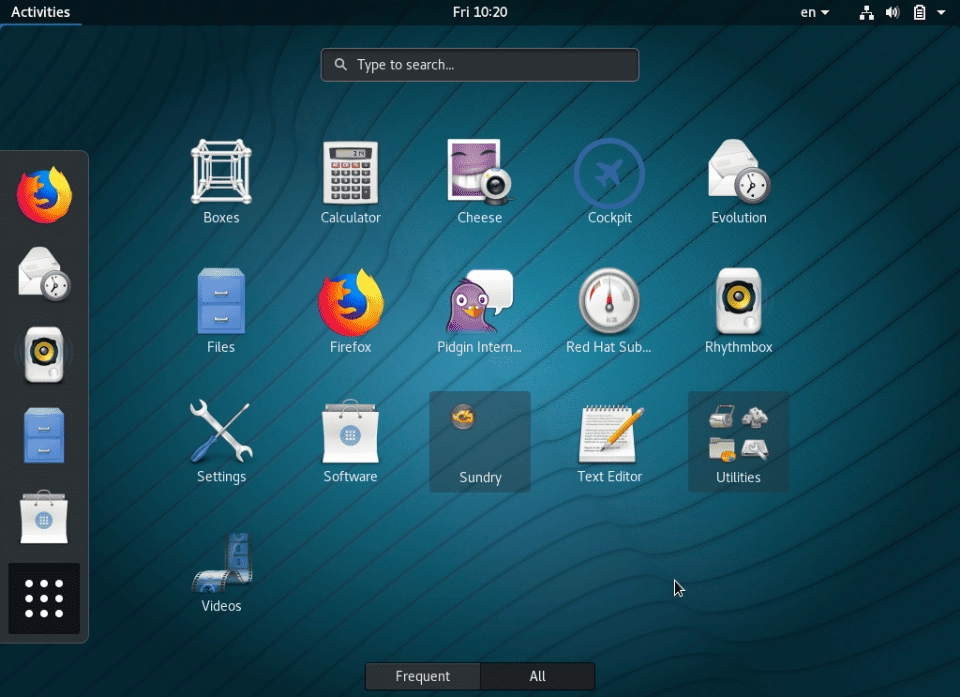Toggle the Show Applications grid button
Viewport: 960px width, 697px height.
[x=44, y=598]
